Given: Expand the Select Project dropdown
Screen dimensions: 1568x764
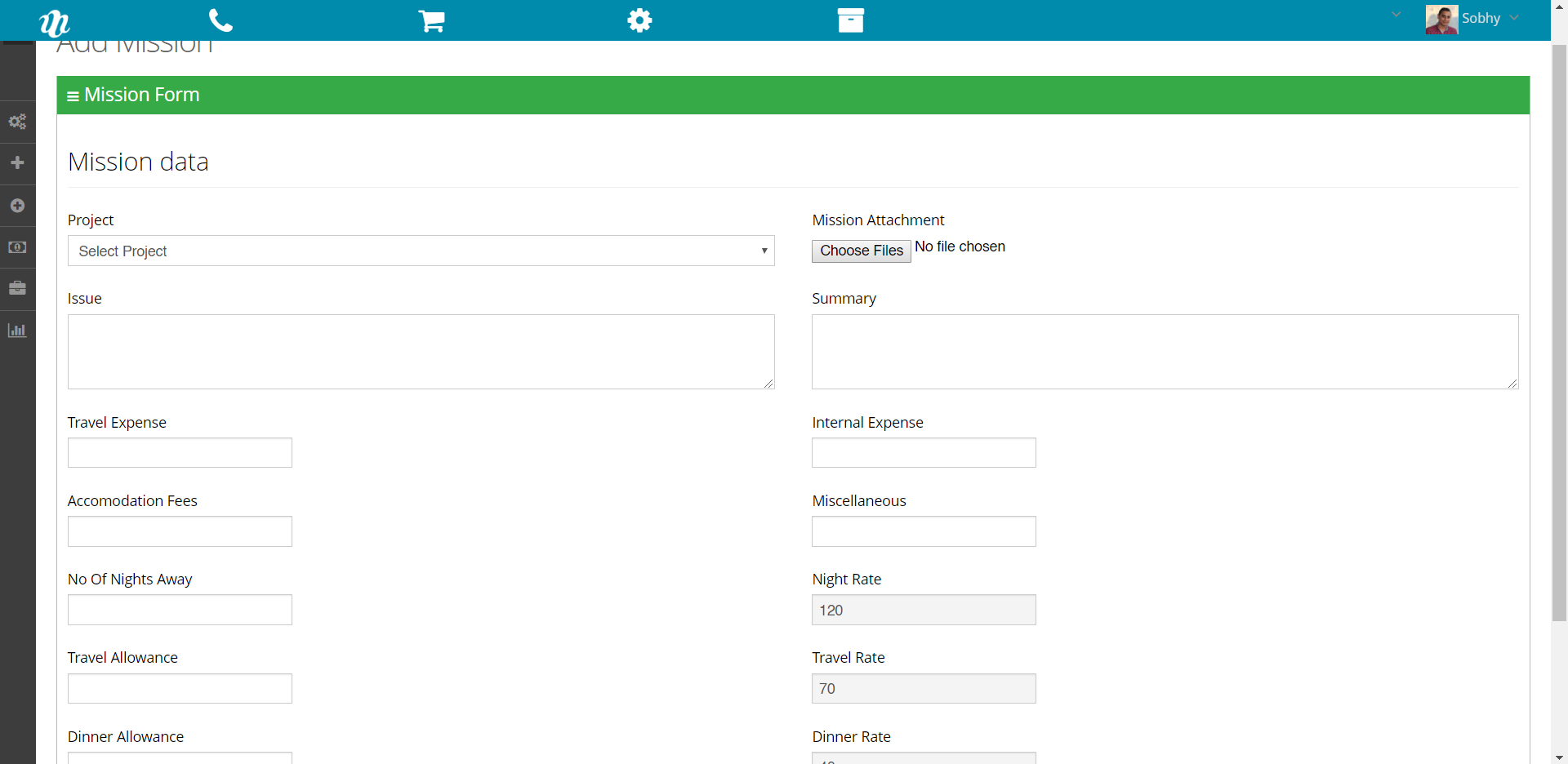Looking at the screenshot, I should (x=421, y=251).
